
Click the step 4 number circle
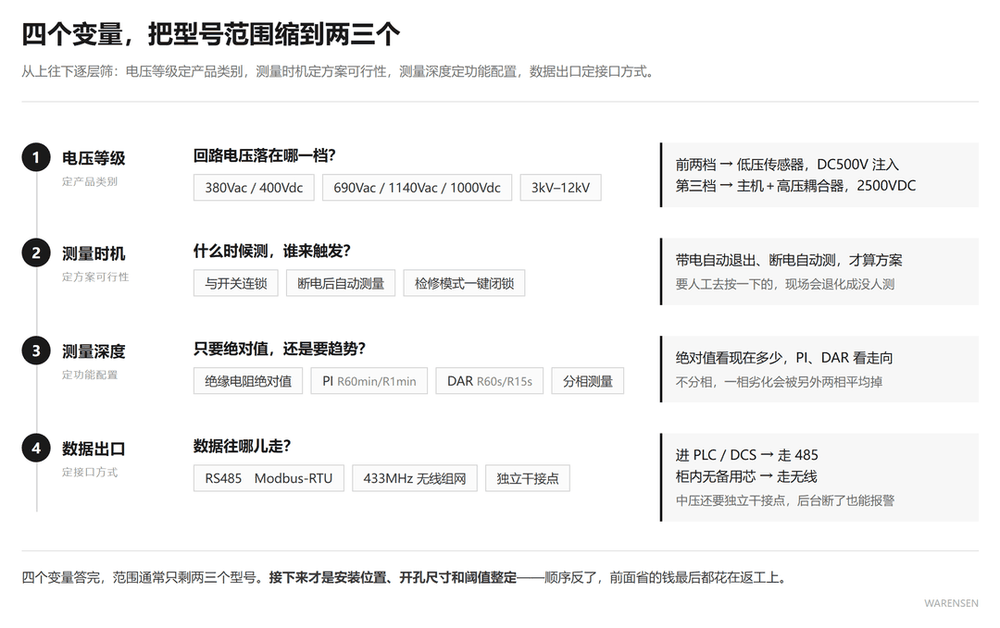[x=36, y=448]
